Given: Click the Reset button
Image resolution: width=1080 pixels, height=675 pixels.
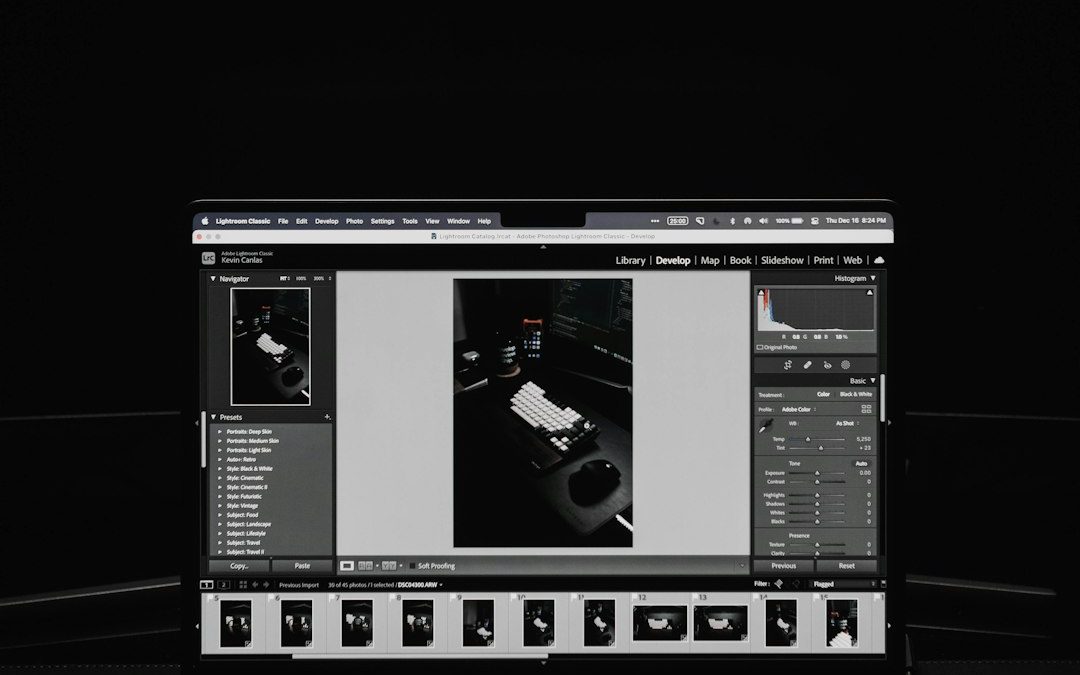Looking at the screenshot, I should tap(846, 566).
